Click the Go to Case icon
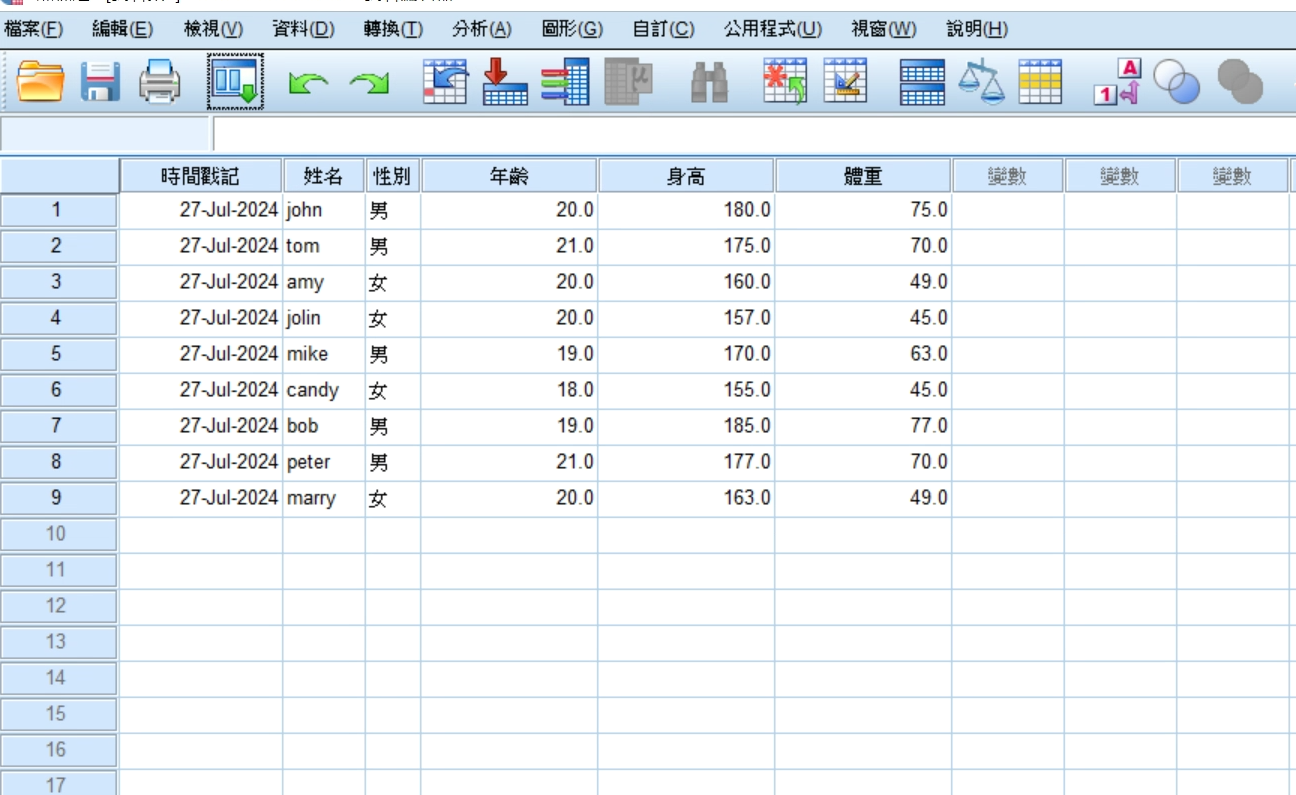The width and height of the screenshot is (1296, 795). point(445,81)
